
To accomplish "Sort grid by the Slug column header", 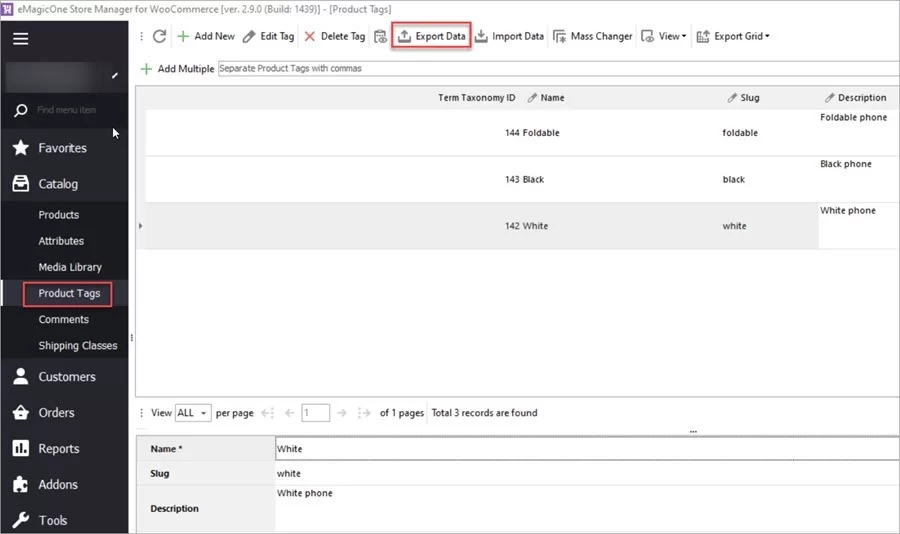I will coord(749,98).
